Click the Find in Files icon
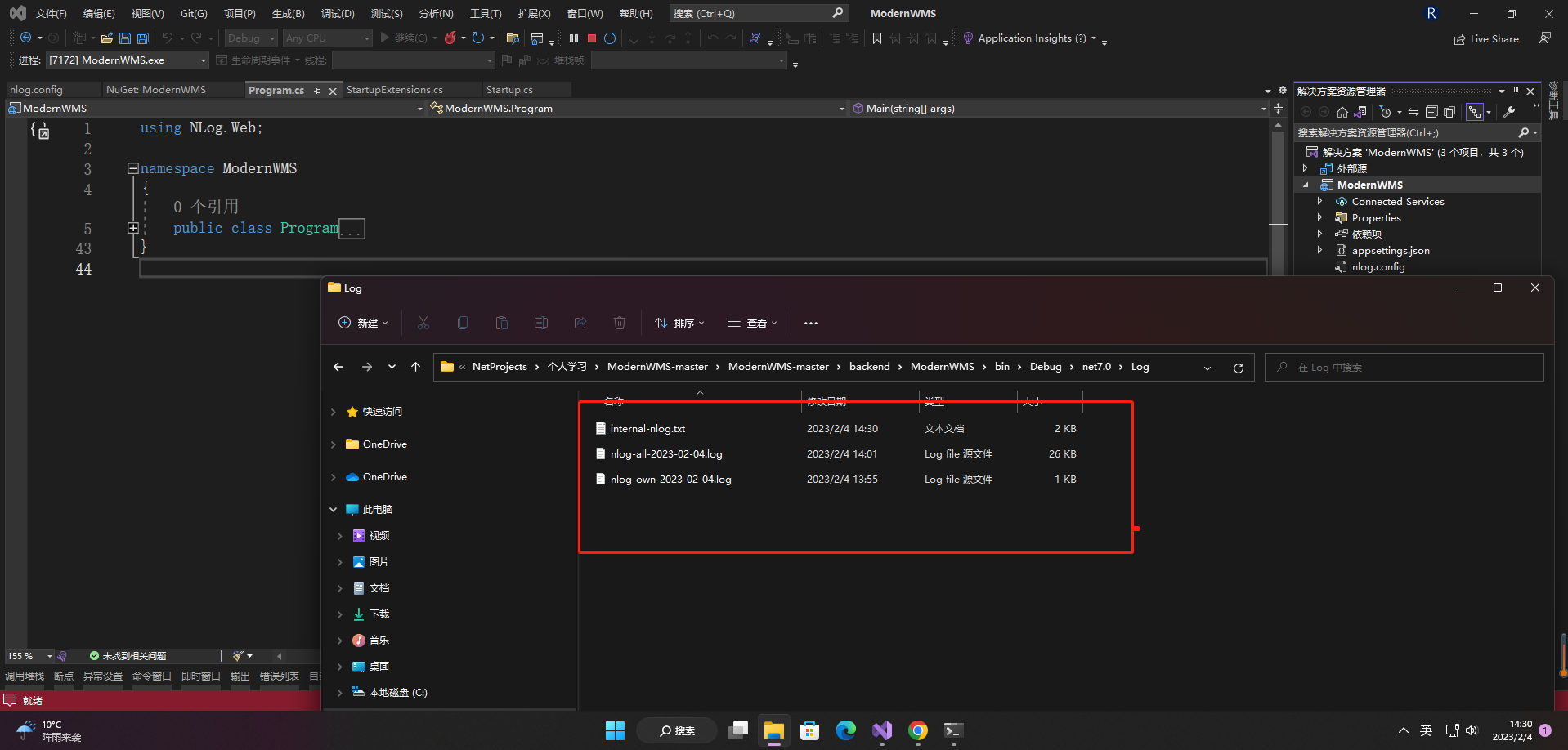 coord(513,38)
